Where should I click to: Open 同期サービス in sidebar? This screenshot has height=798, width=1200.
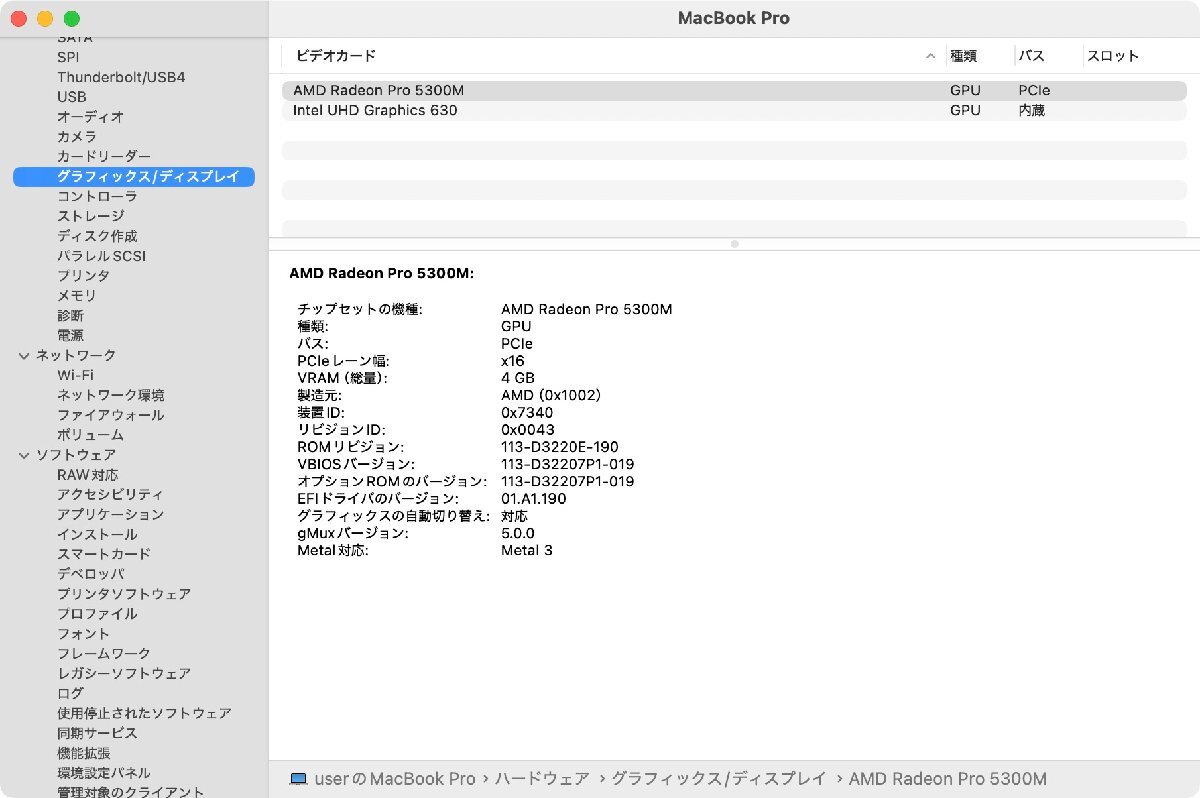pos(97,733)
